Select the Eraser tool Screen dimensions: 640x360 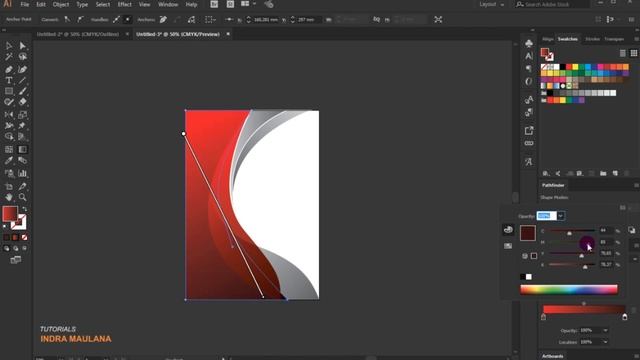pyautogui.click(x=22, y=102)
